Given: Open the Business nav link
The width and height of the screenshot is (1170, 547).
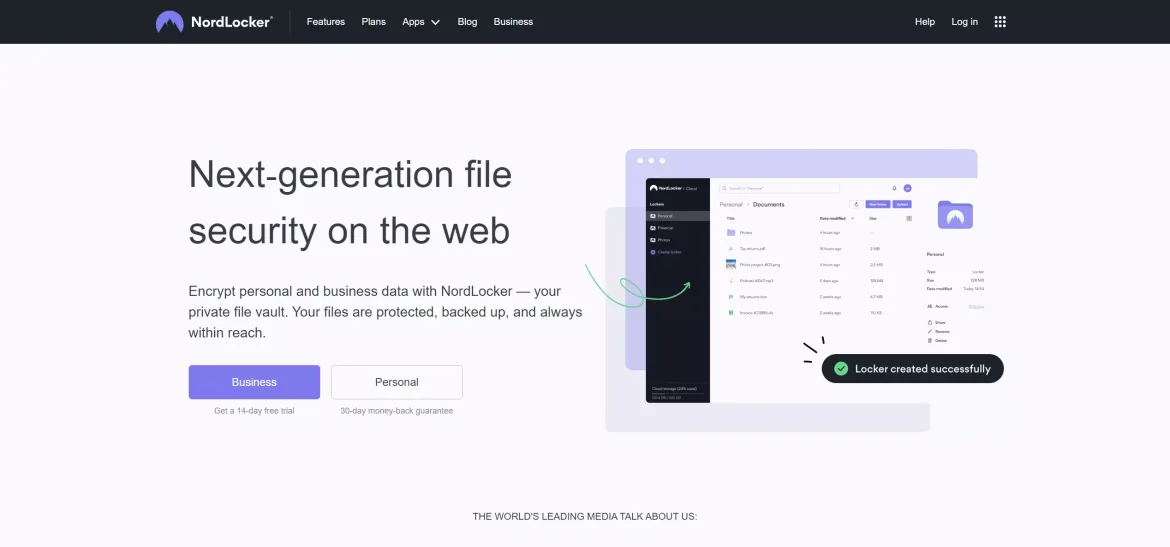Looking at the screenshot, I should pos(513,22).
